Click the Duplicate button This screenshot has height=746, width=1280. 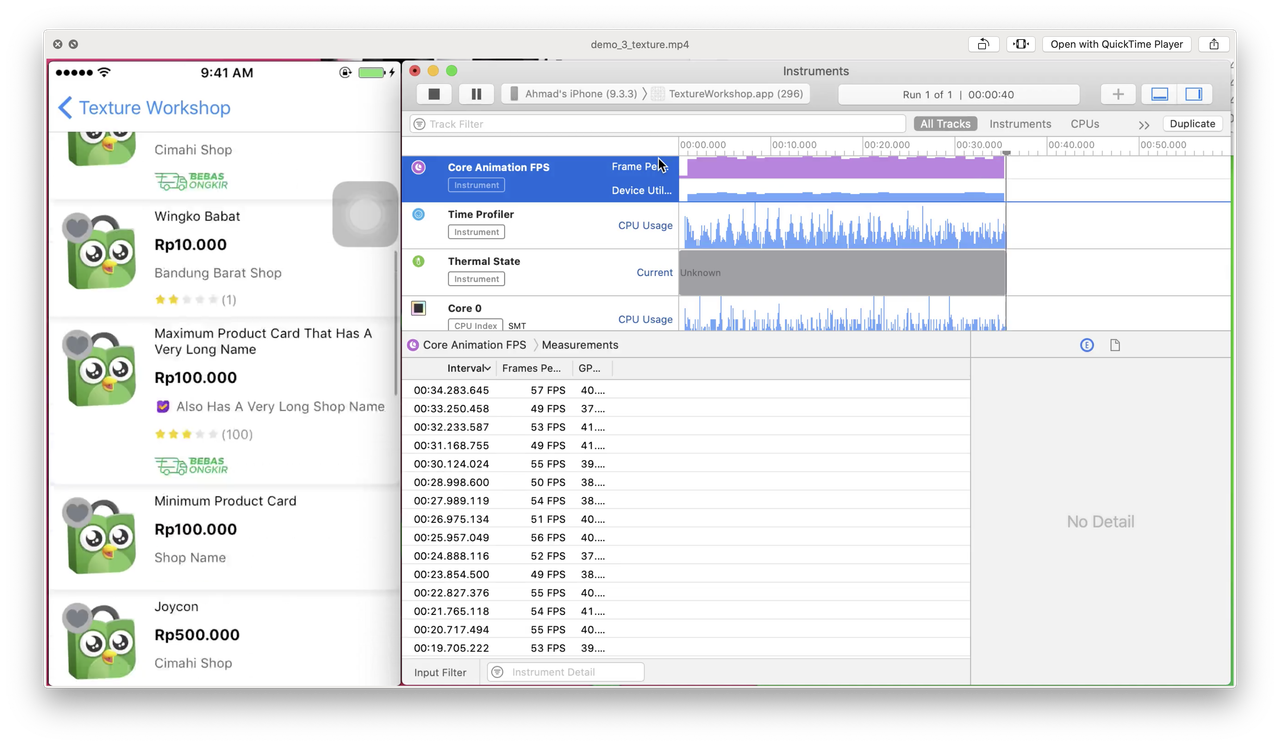coord(1192,124)
